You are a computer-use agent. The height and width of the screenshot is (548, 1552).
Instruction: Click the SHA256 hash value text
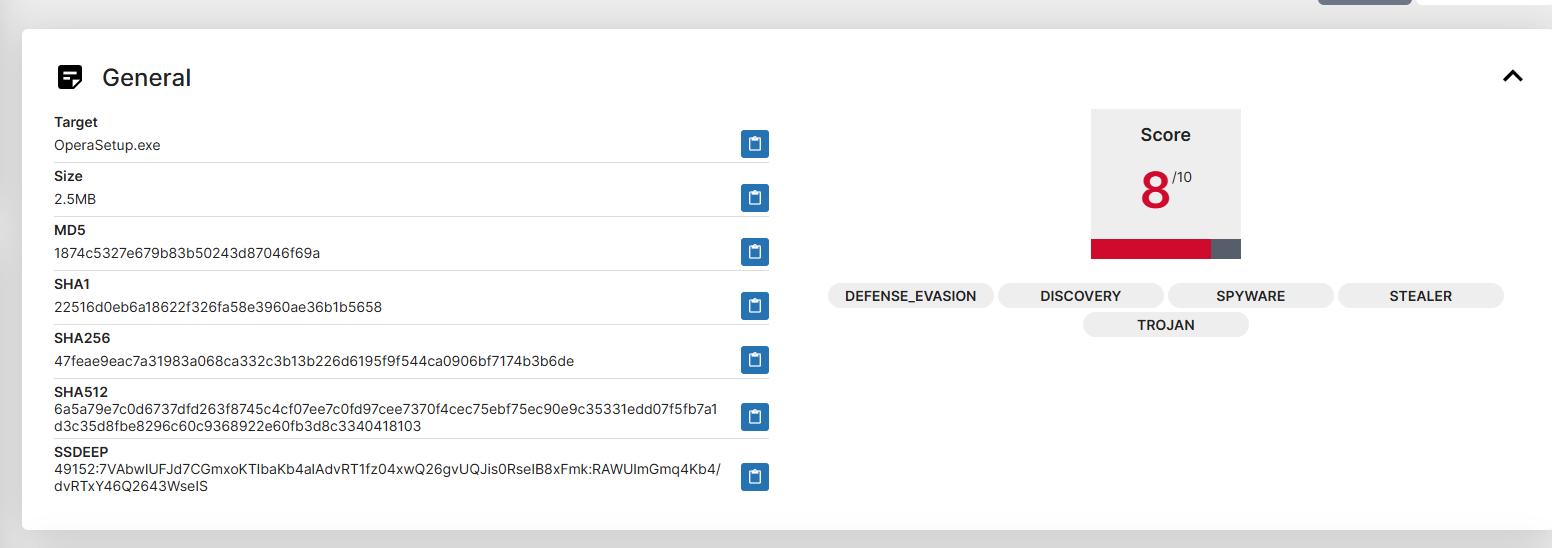pyautogui.click(x=314, y=361)
